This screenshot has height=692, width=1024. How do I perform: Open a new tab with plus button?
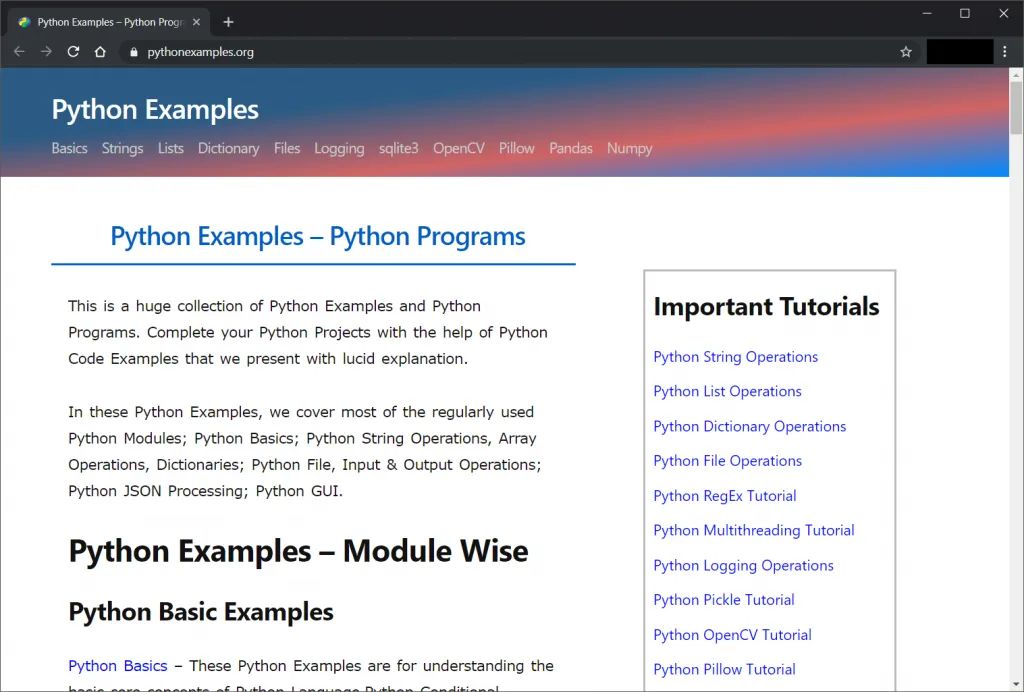click(x=228, y=22)
